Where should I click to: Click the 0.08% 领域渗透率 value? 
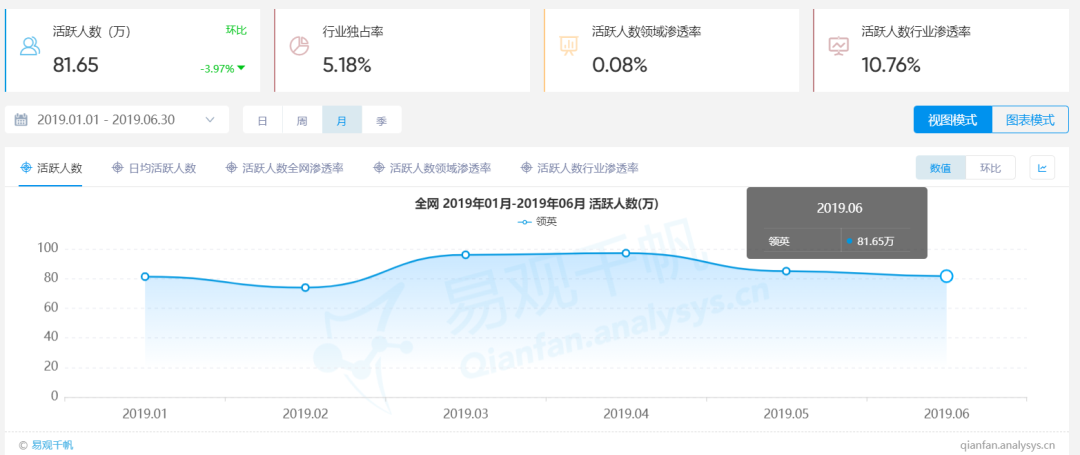[619, 65]
